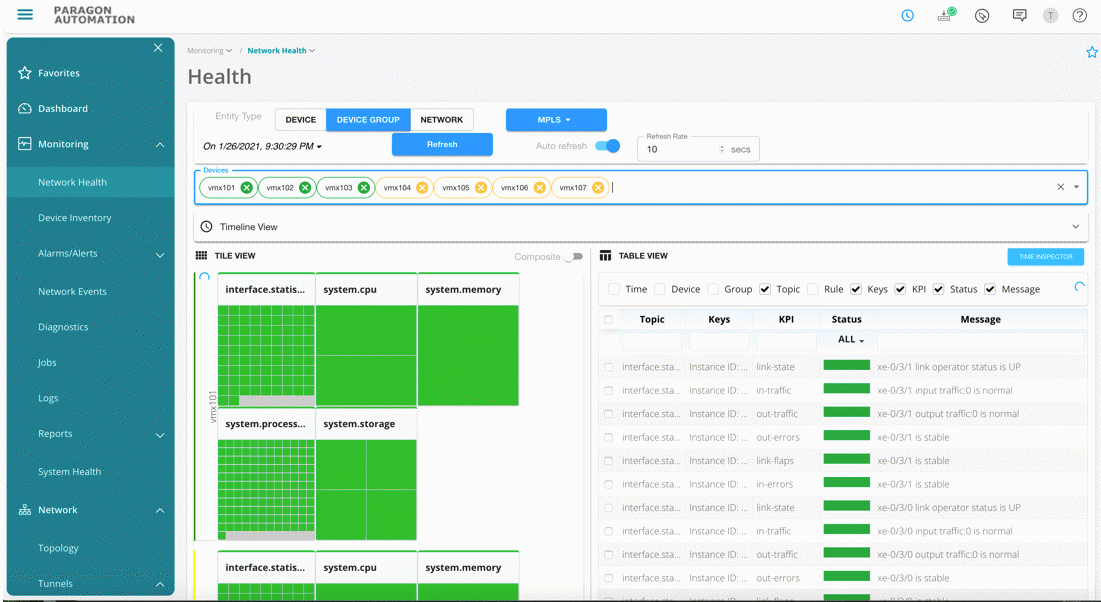This screenshot has width=1101, height=602.
Task: Collapse the Network section in sidebar
Action: [158, 510]
